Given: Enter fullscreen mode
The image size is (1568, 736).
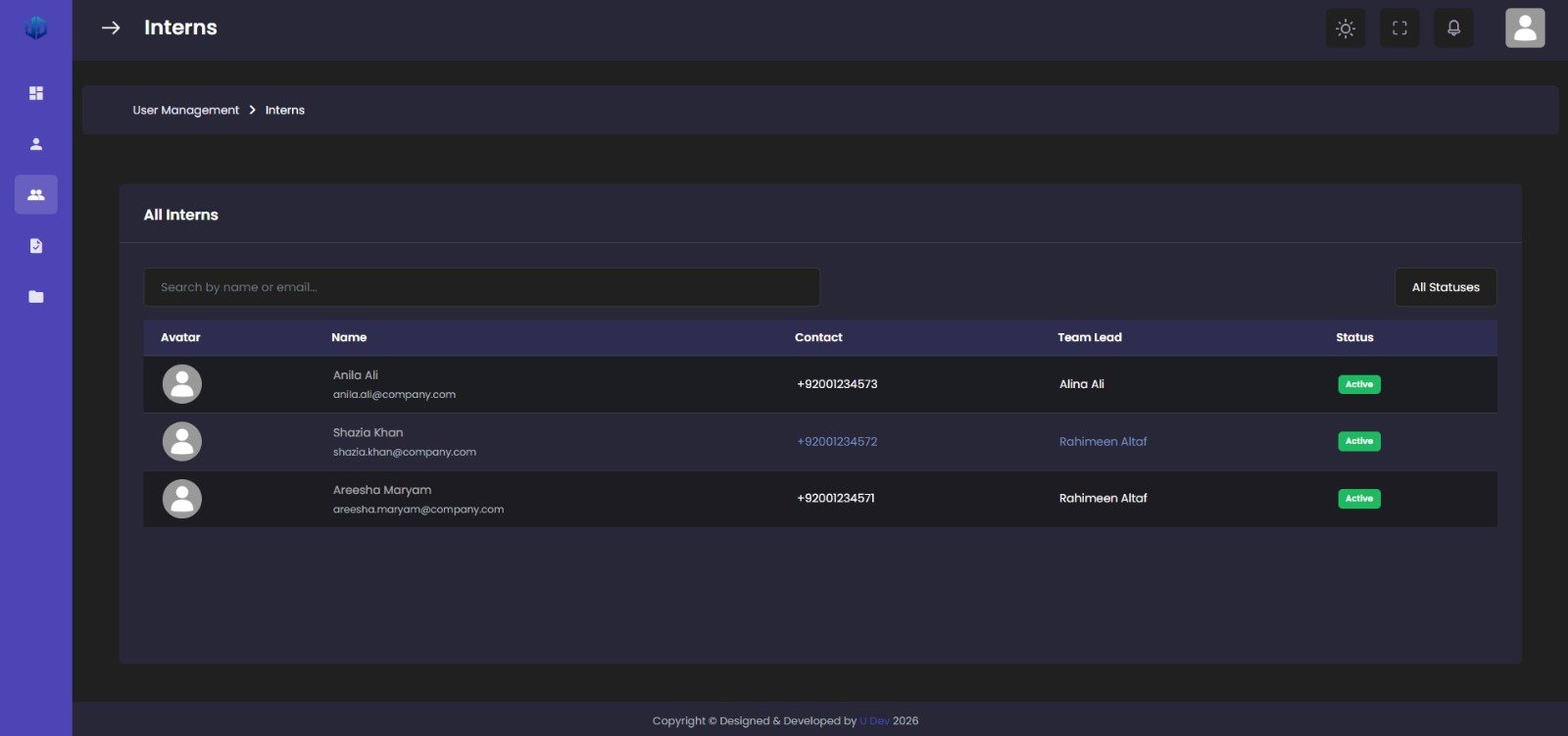Looking at the screenshot, I should tap(1399, 28).
